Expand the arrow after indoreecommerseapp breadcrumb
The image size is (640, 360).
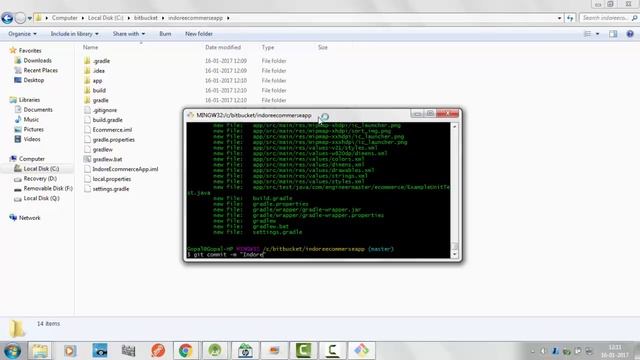click(x=228, y=18)
